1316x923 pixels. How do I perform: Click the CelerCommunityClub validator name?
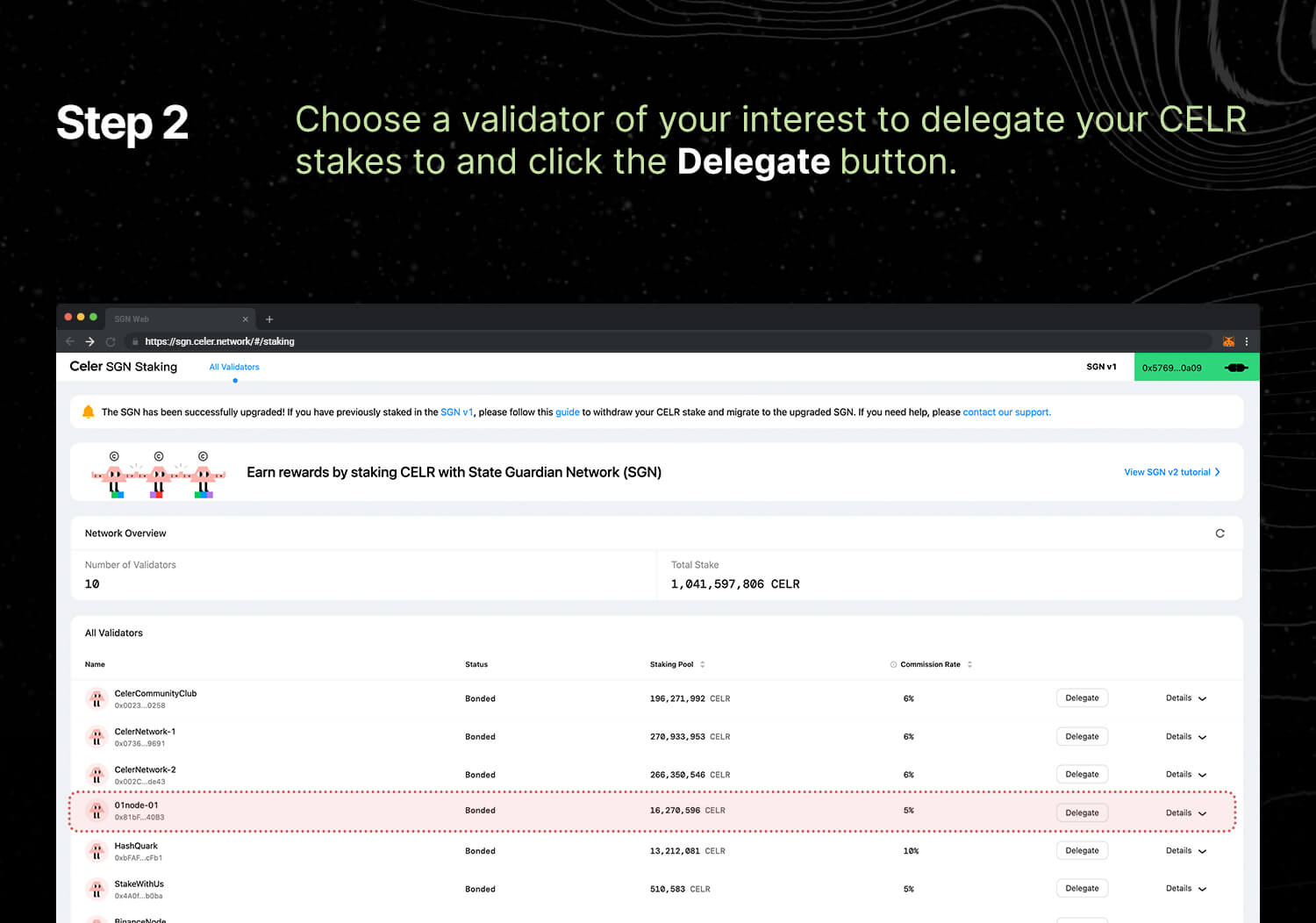155,693
